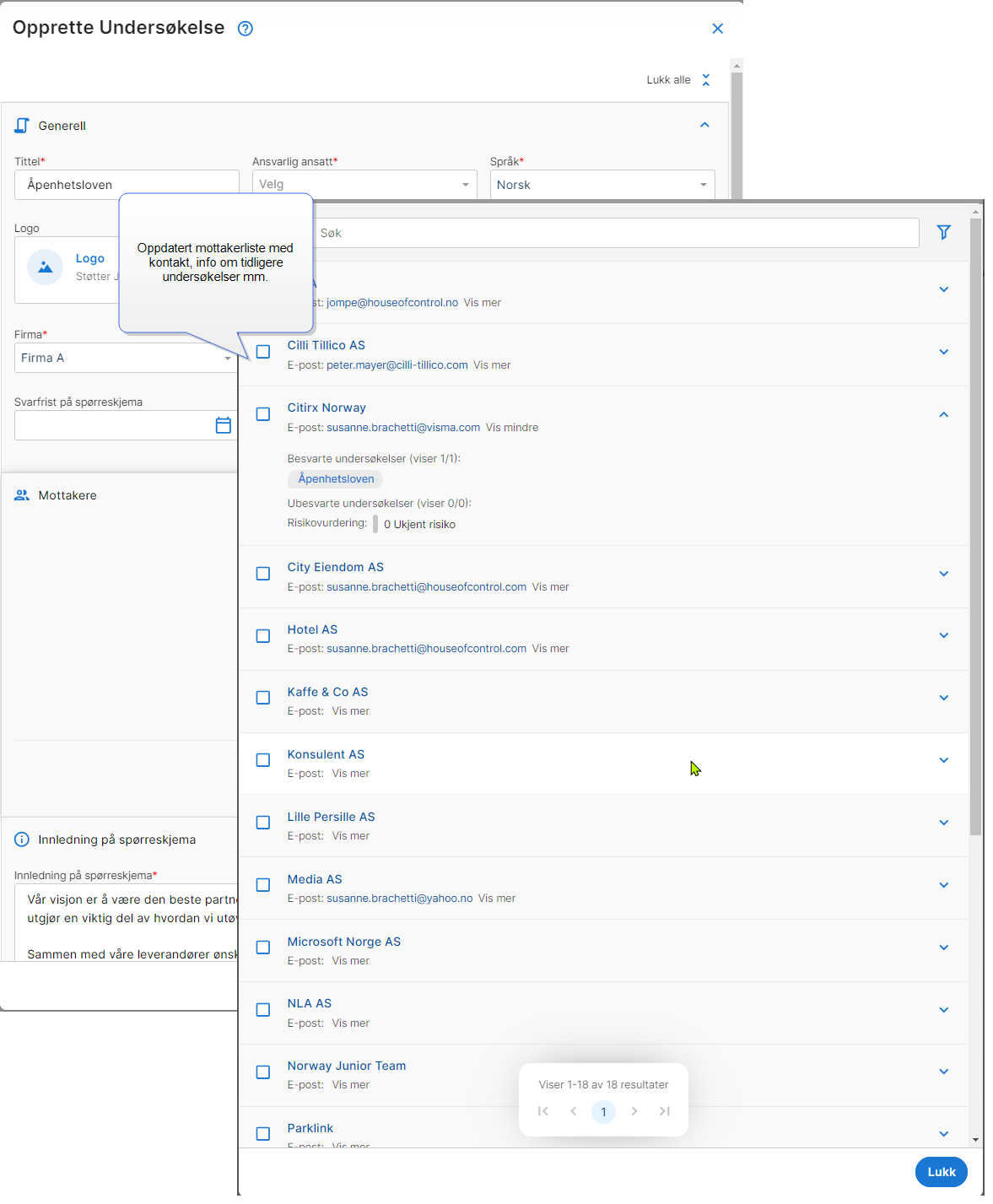Open the recipient filter funnel
993x1204 pixels.
(944, 232)
